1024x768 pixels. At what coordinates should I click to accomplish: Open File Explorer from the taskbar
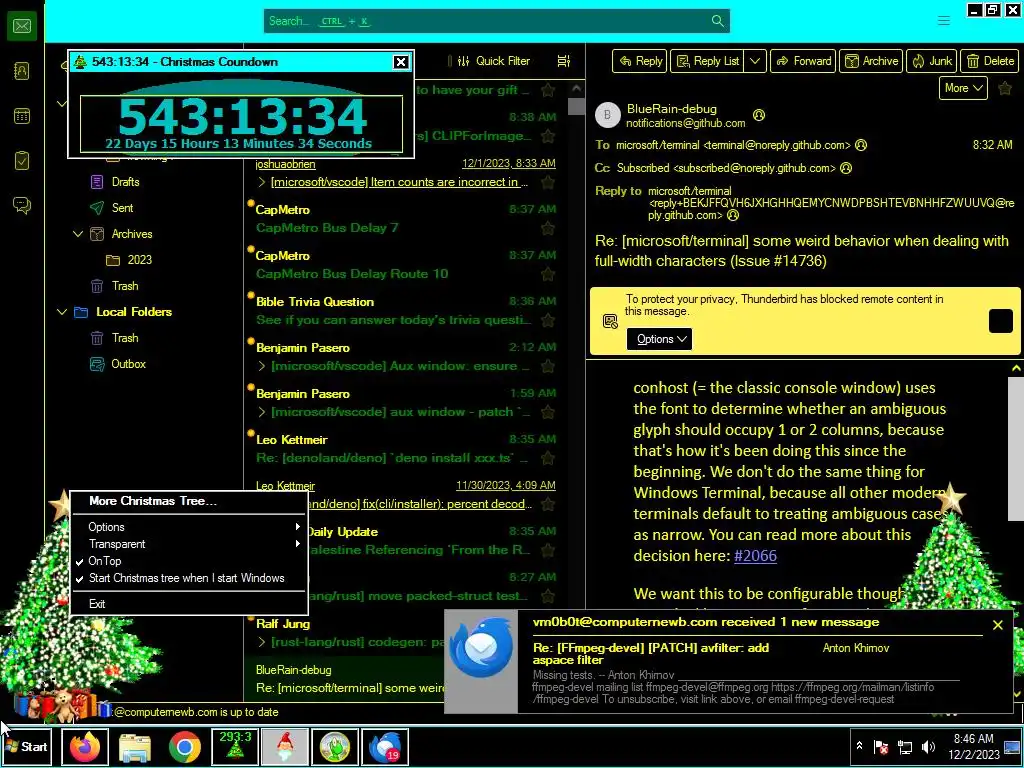pos(135,746)
